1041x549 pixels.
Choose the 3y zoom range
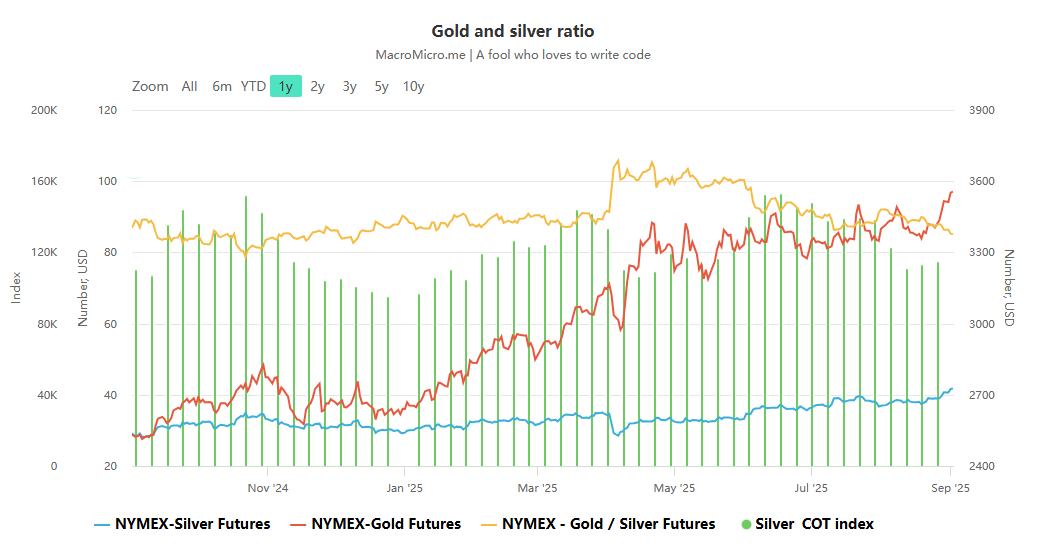(349, 86)
